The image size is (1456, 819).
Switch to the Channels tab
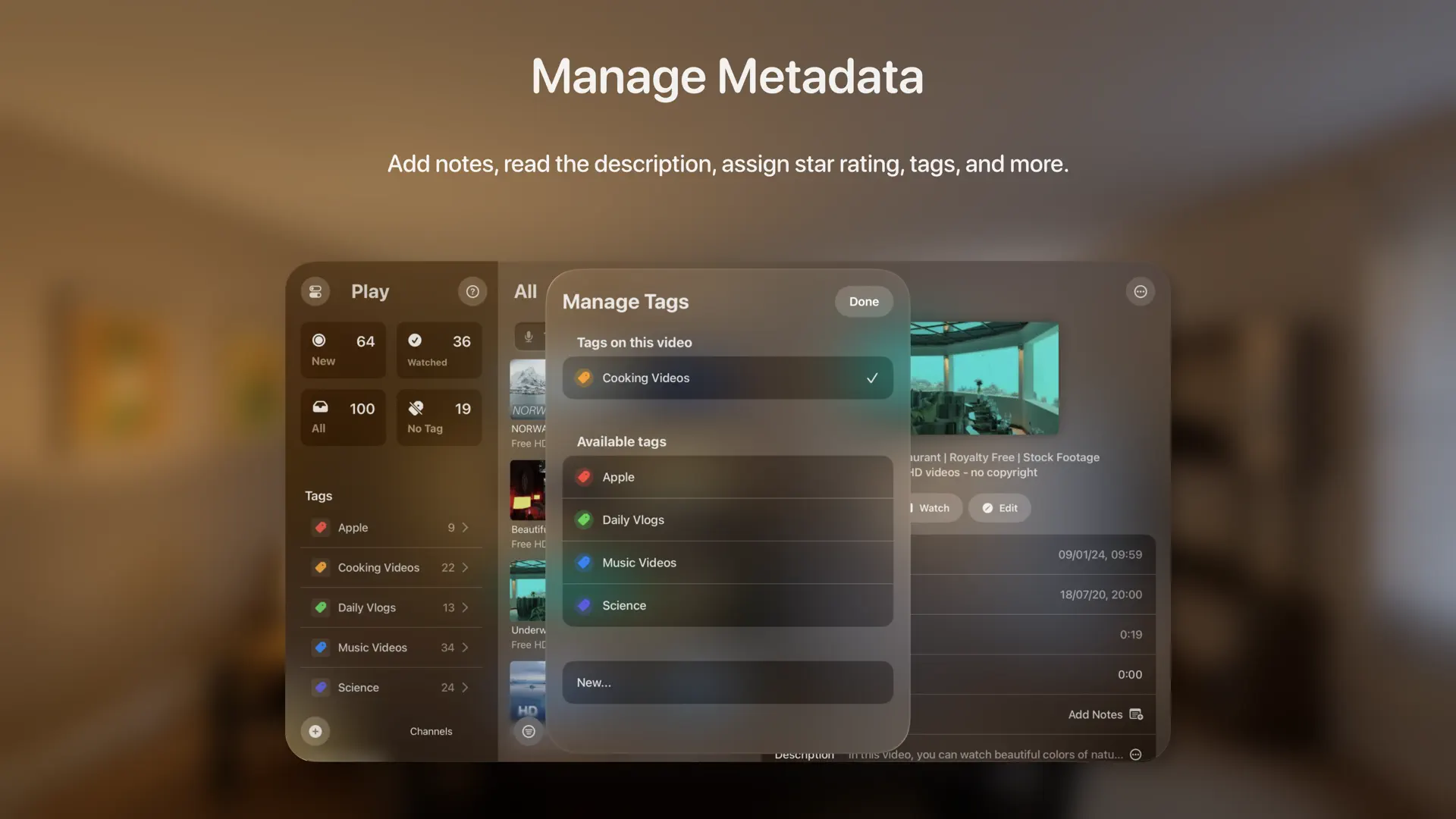pyautogui.click(x=430, y=730)
